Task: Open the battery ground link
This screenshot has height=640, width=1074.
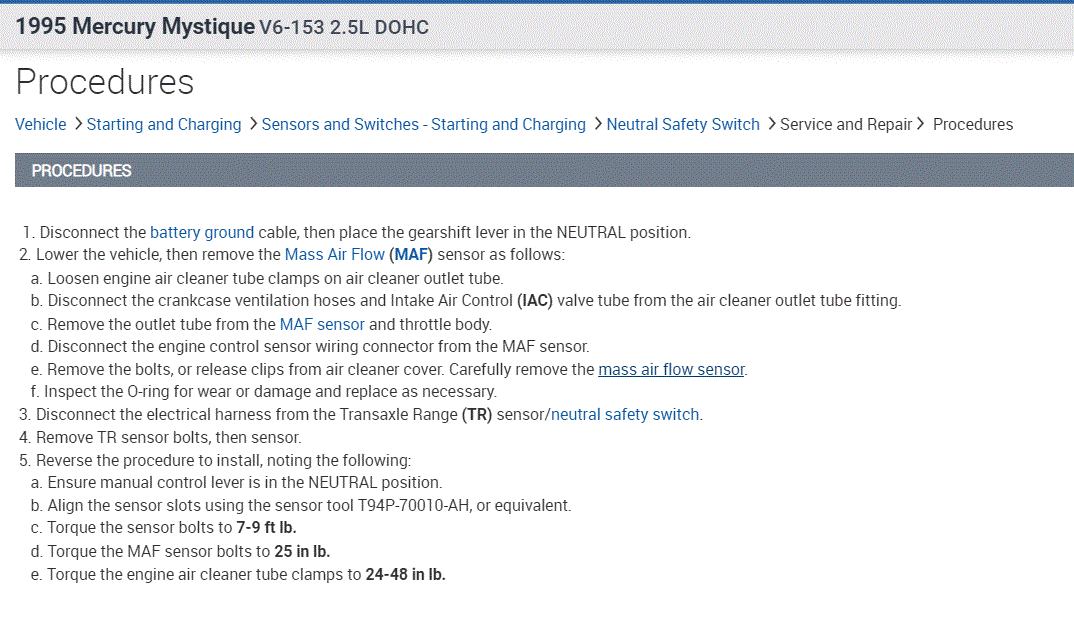Action: click(x=202, y=233)
